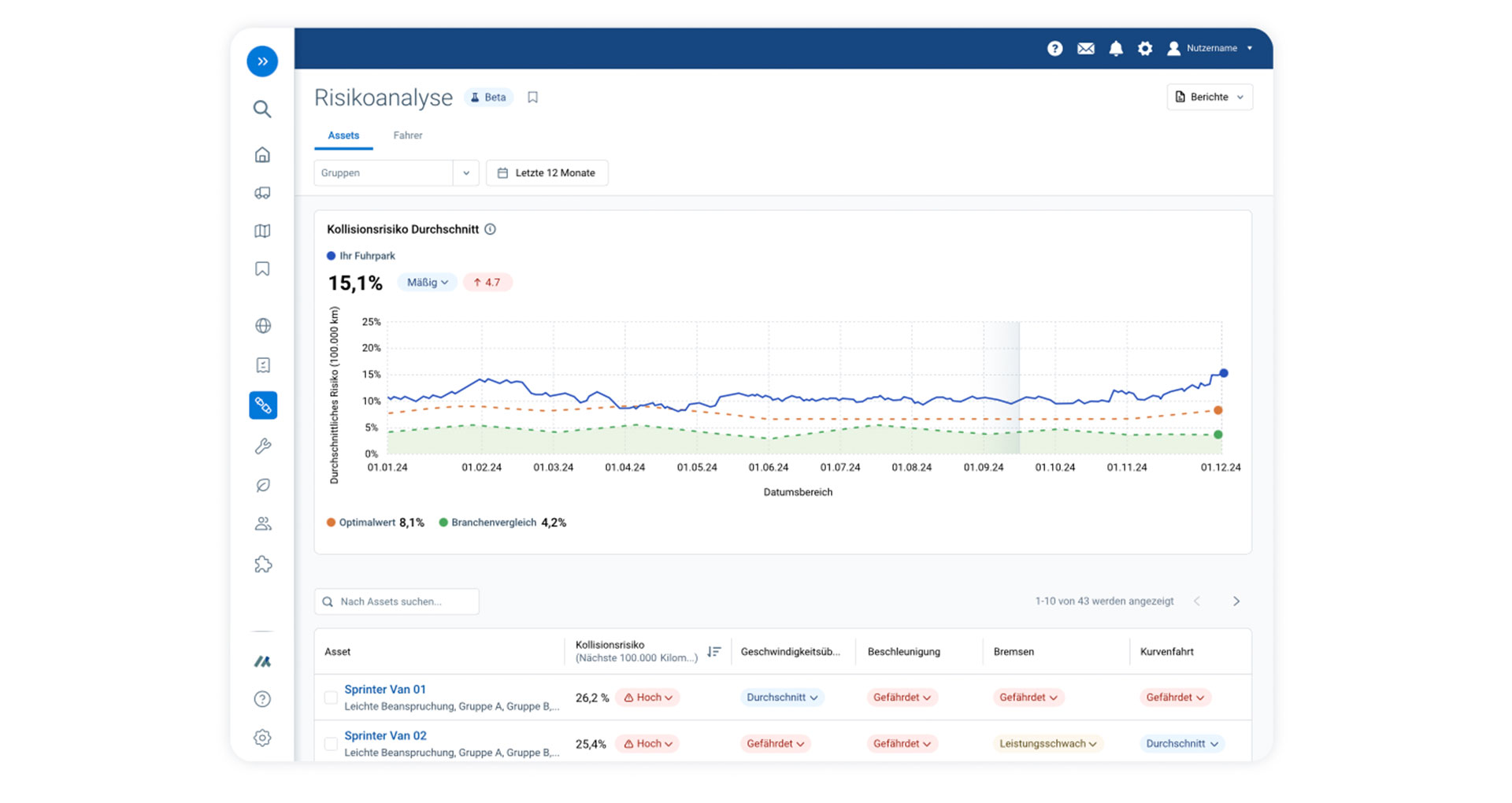Image resolution: width=1512 pixels, height=803 pixels.
Task: Open the sidebar search icon
Action: [x=262, y=109]
